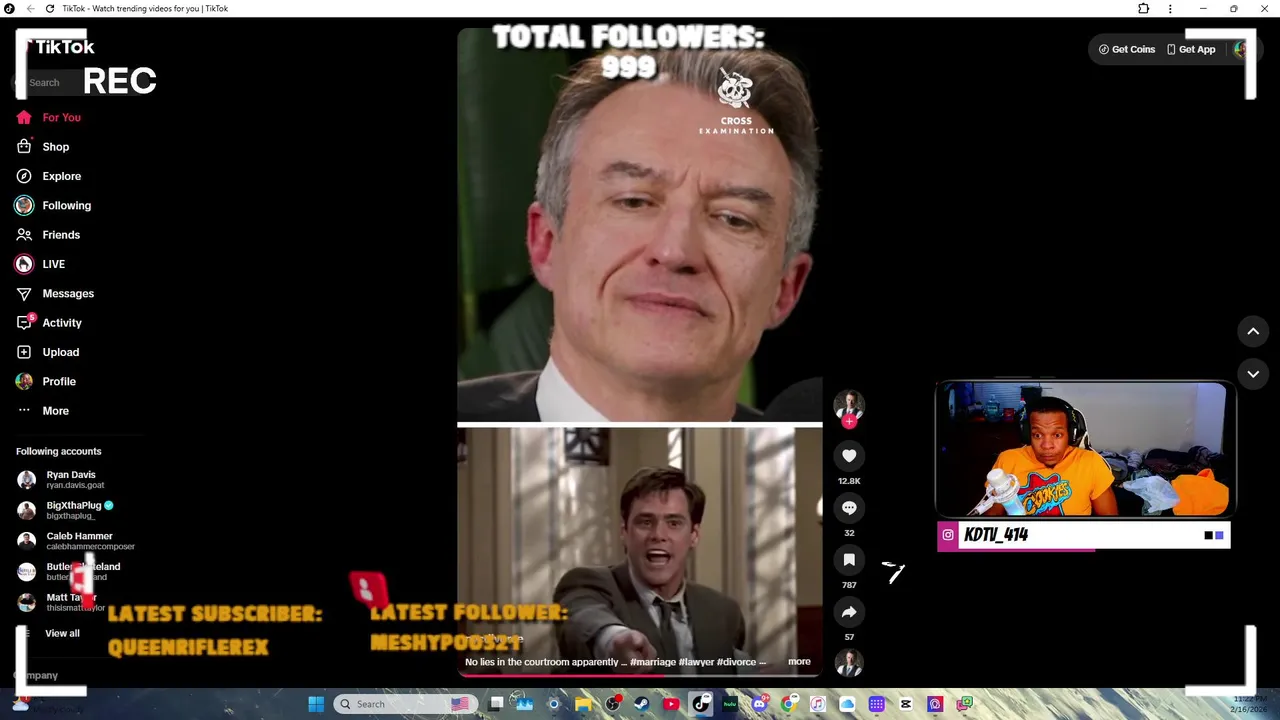Click Get Coins button
Screen dimensions: 1280x720
(x=1127, y=49)
